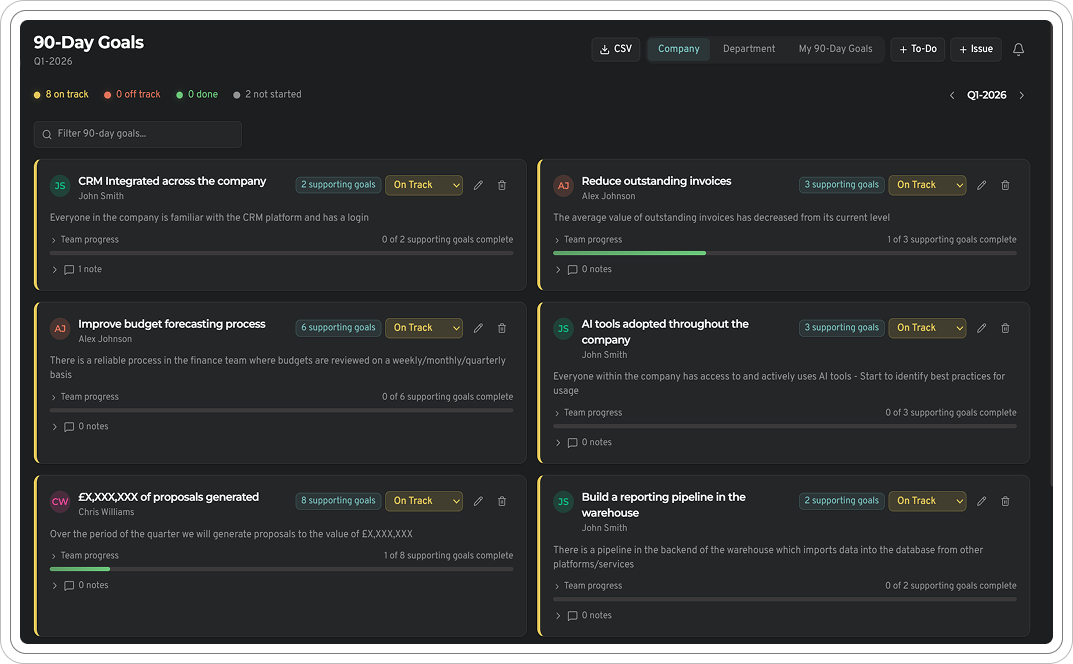The image size is (1073, 664).
Task: Delete the proposals generated goal
Action: click(x=501, y=501)
